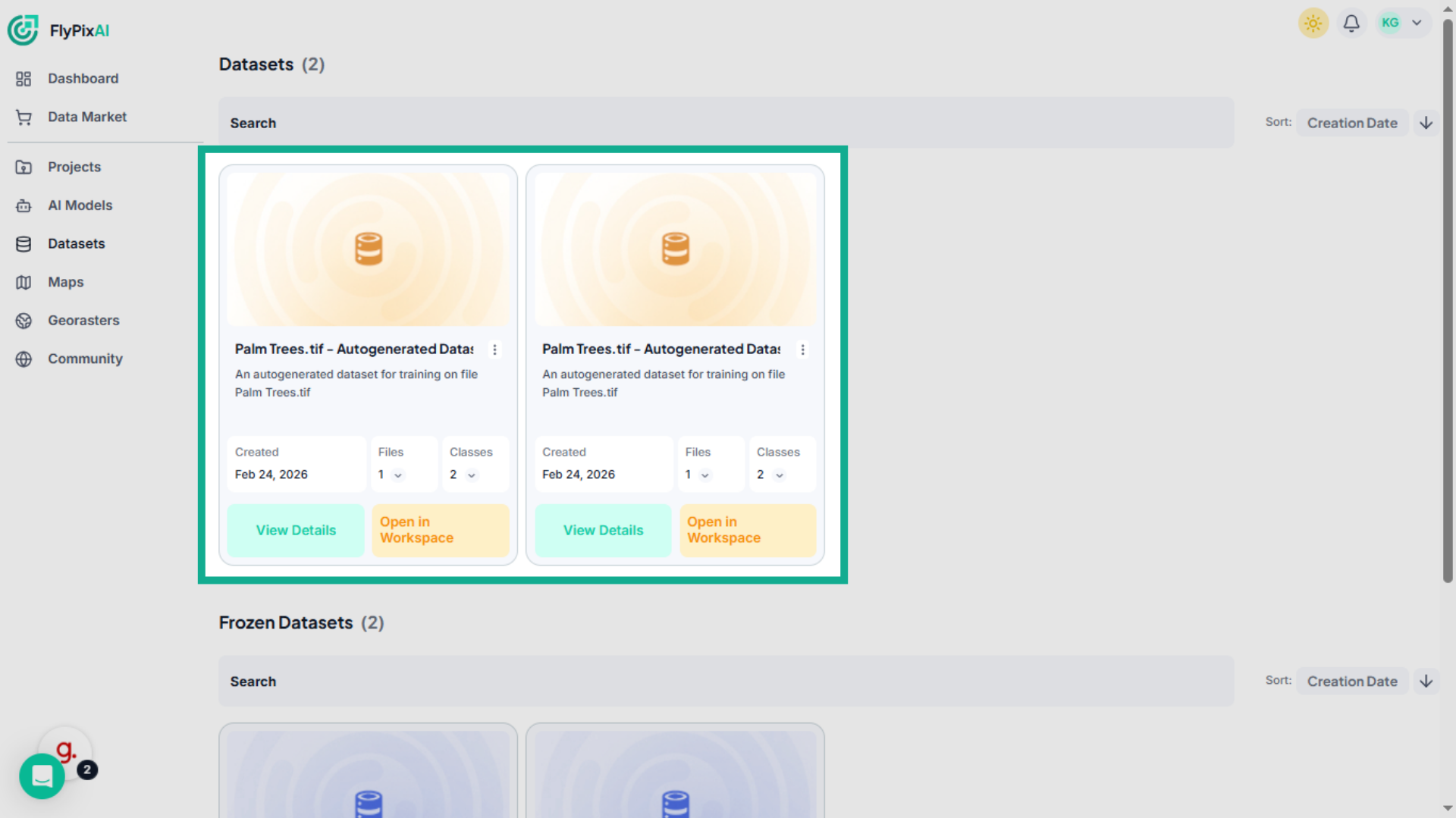Image resolution: width=1456 pixels, height=818 pixels.
Task: Click the Projects folder icon
Action: (x=24, y=168)
